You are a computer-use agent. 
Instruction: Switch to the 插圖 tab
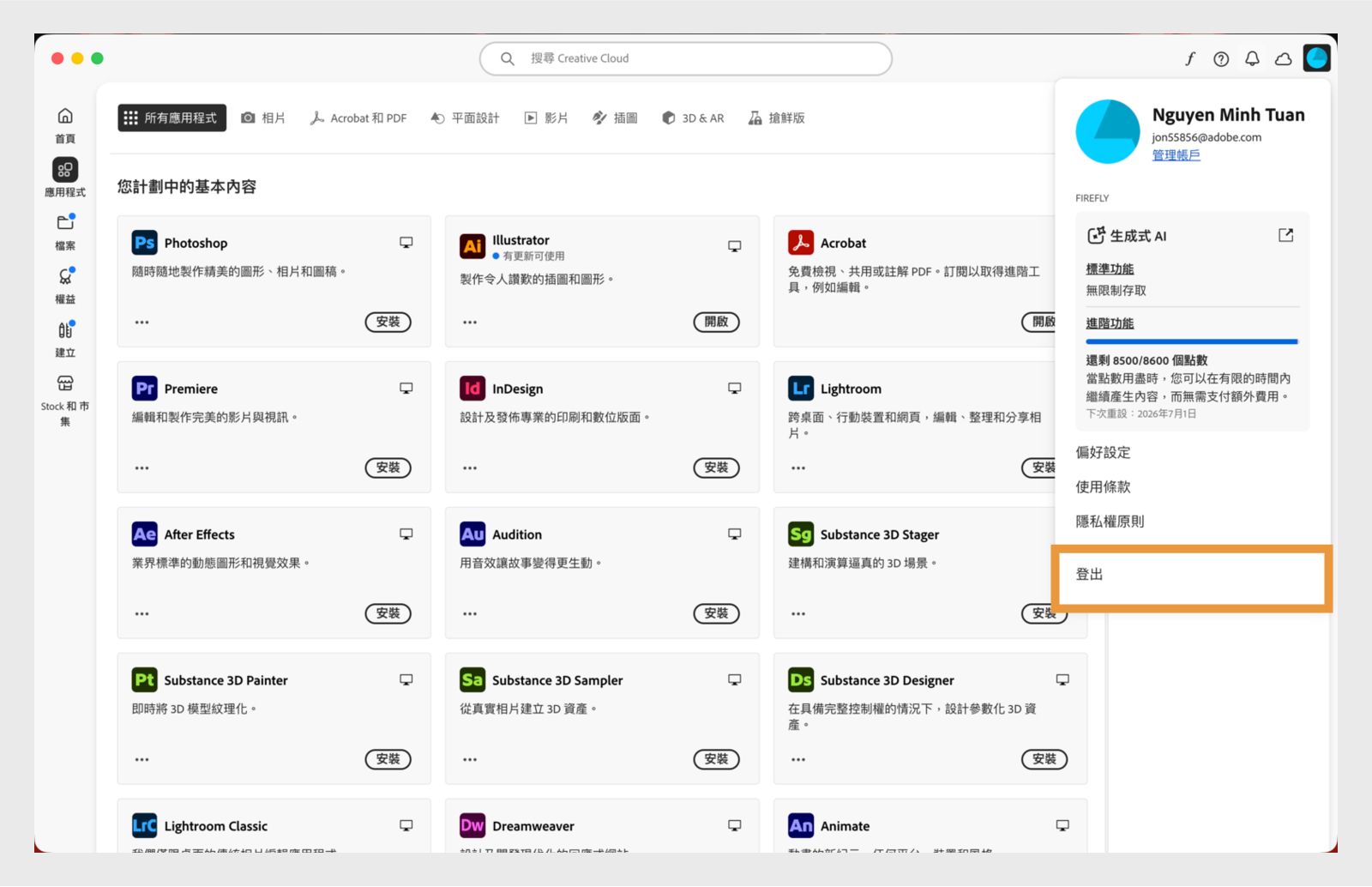point(615,118)
